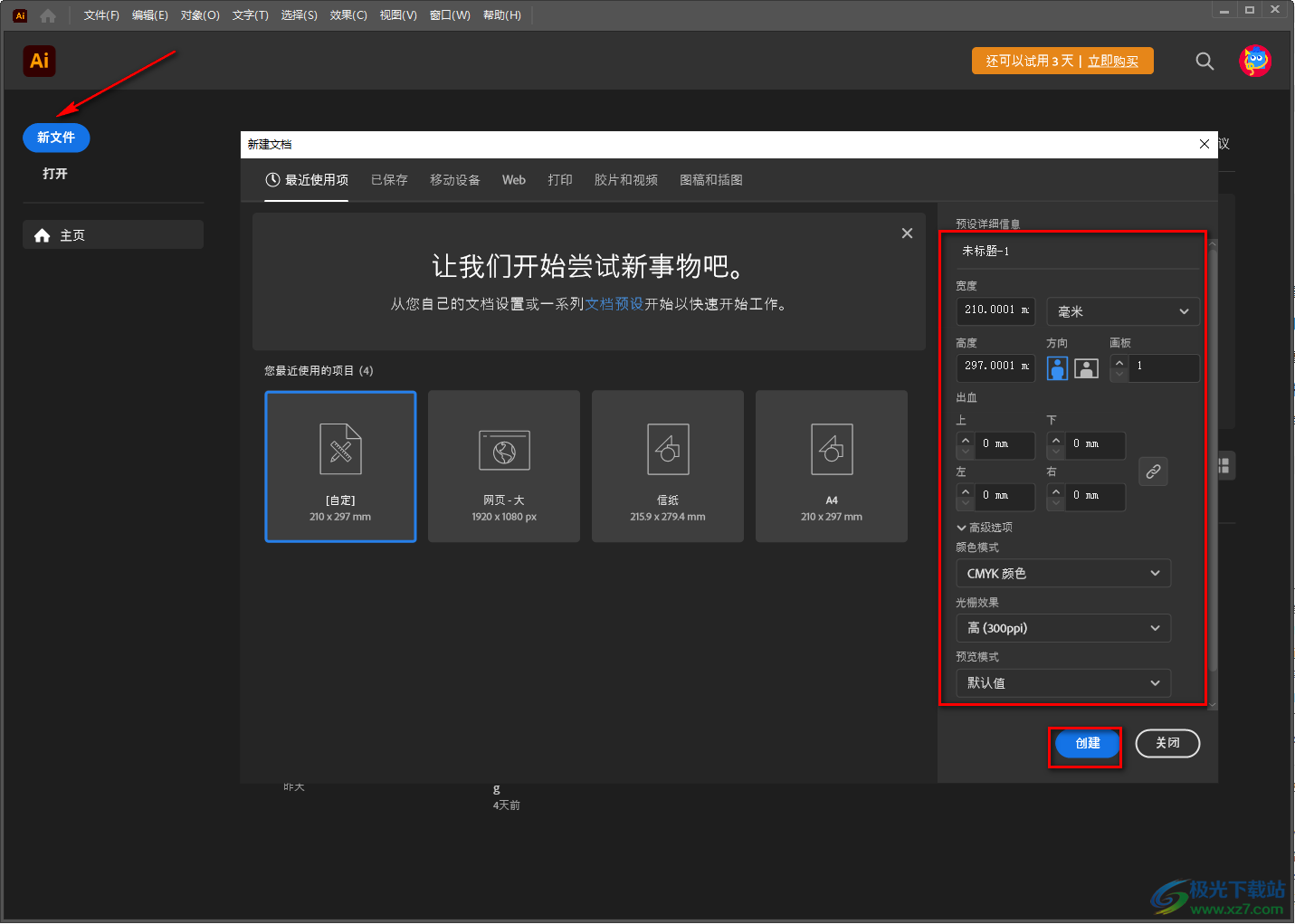The width and height of the screenshot is (1295, 924).
Task: Switch to the 移动设备 tab
Action: pos(454,180)
